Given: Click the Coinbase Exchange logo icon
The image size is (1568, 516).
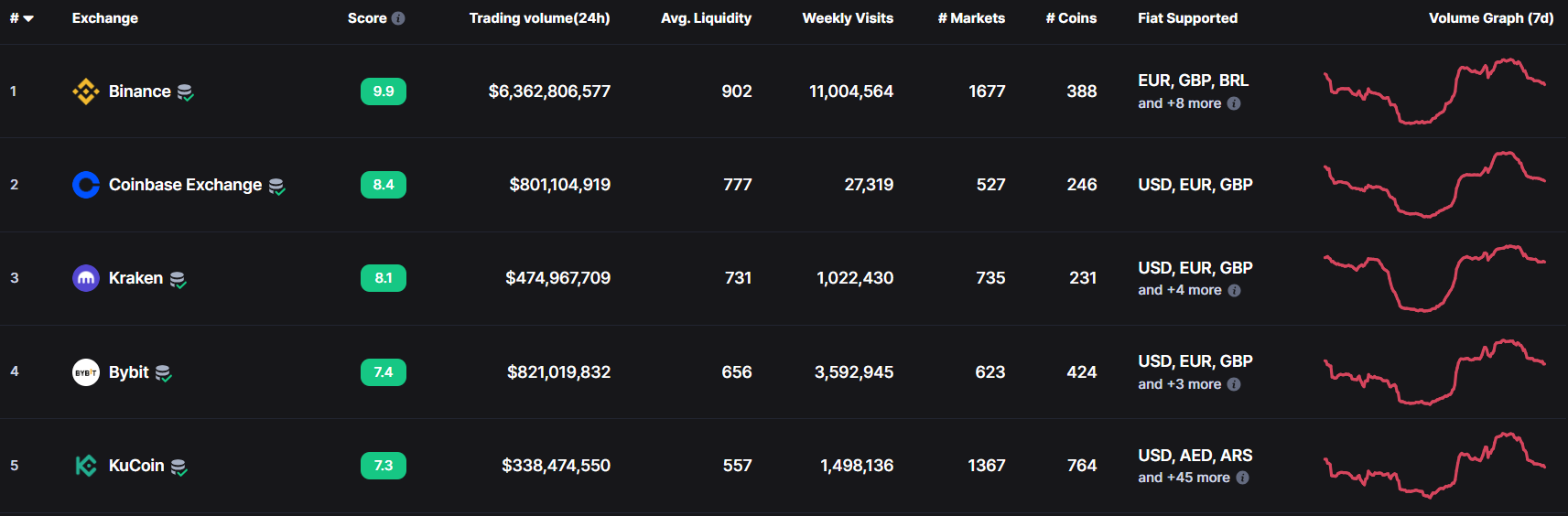Looking at the screenshot, I should click(x=86, y=185).
